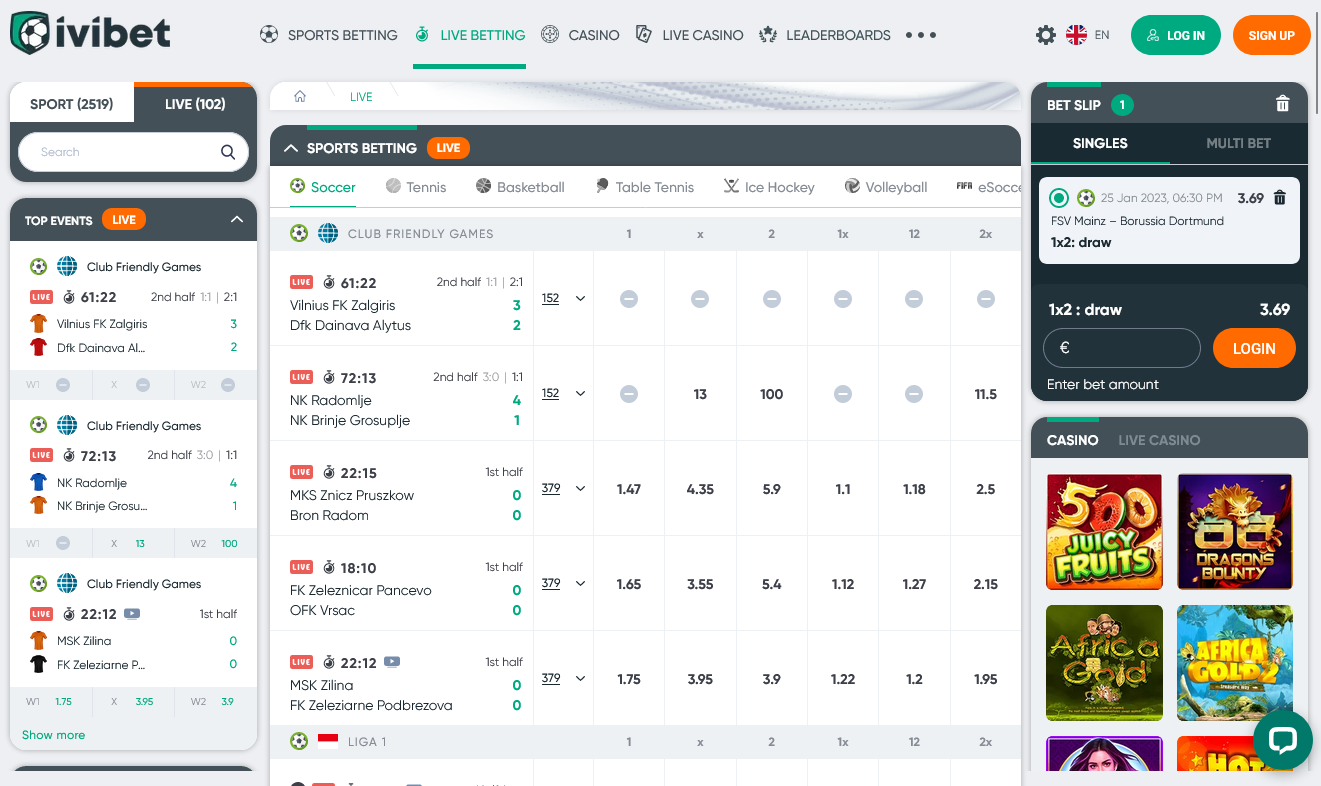Screen dimensions: 1321x786
Task: Click the LIVE badge beside Sports Betting header
Action: pos(448,148)
